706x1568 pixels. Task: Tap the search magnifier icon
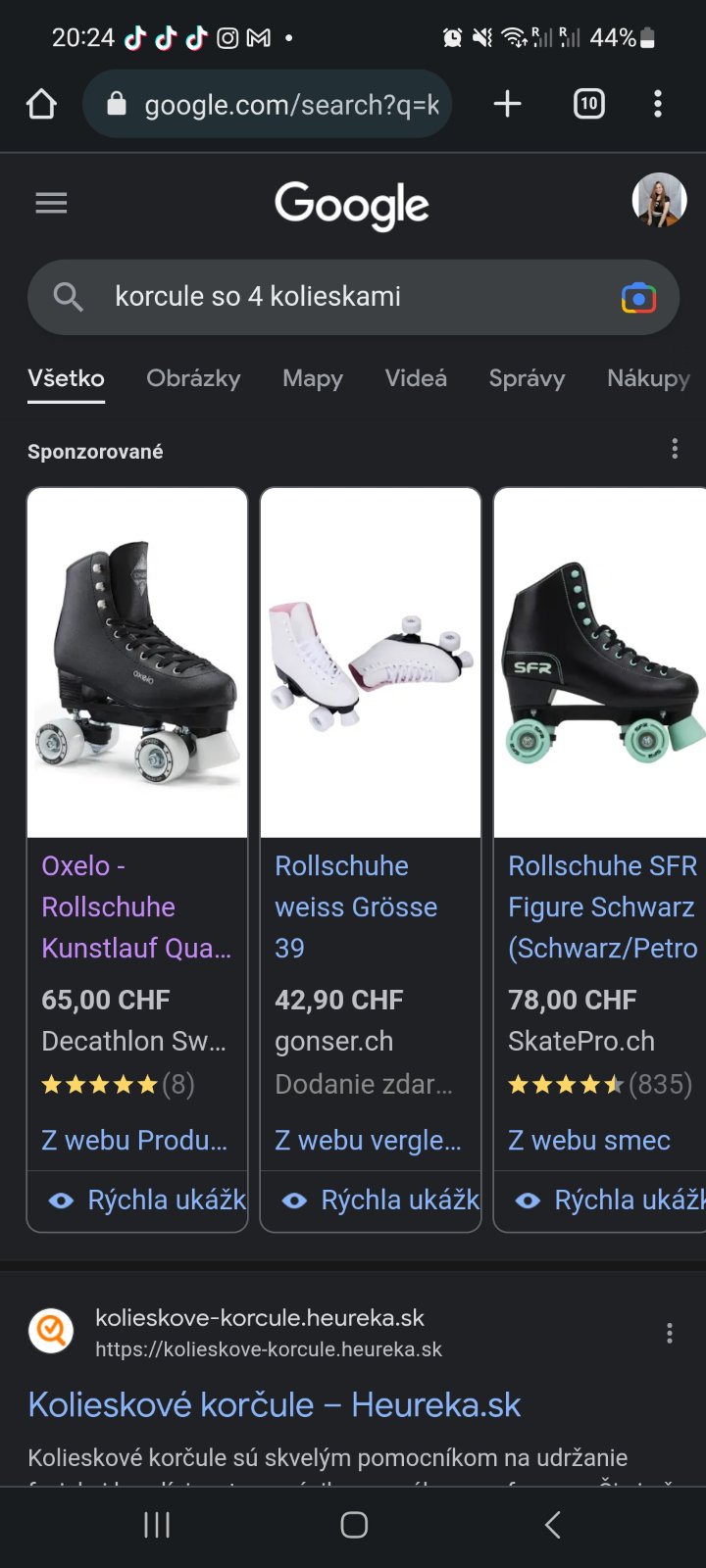68,296
